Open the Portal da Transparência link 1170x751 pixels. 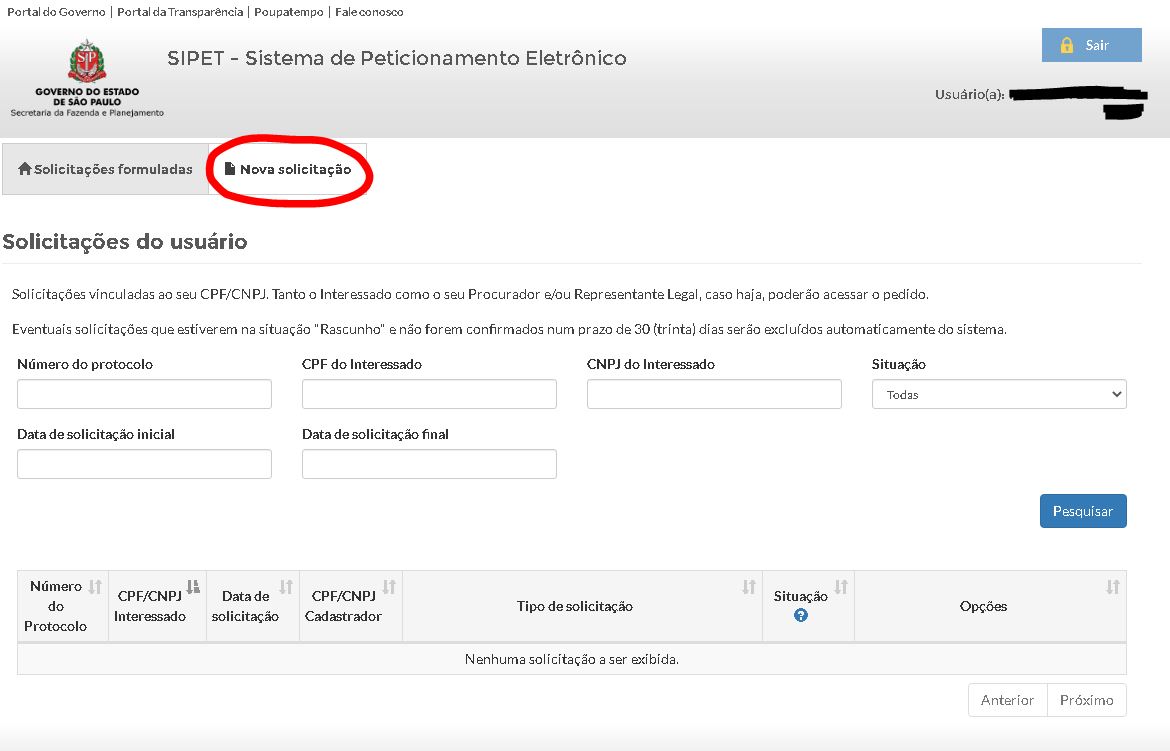[x=180, y=12]
